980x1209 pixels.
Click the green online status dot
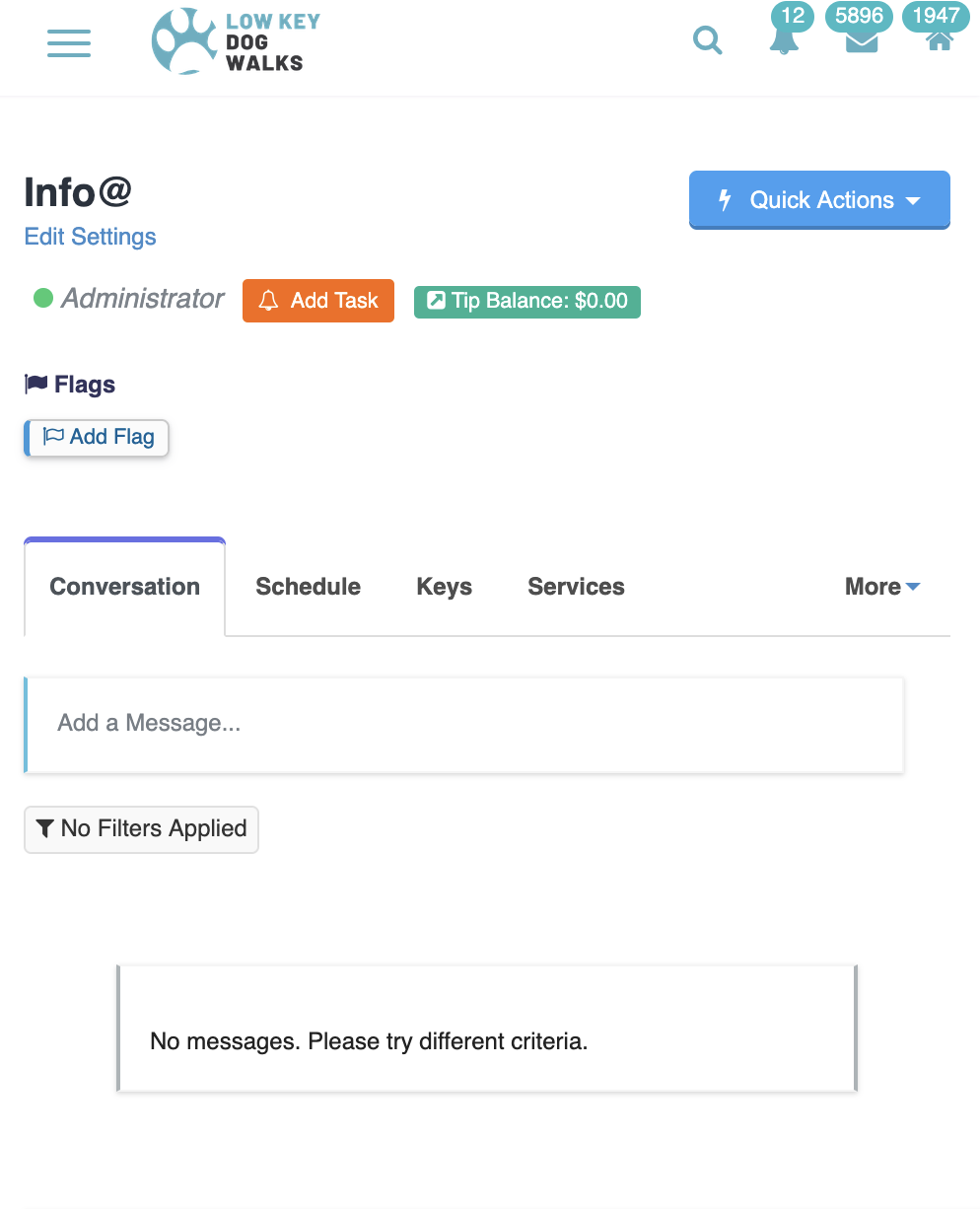coord(43,298)
